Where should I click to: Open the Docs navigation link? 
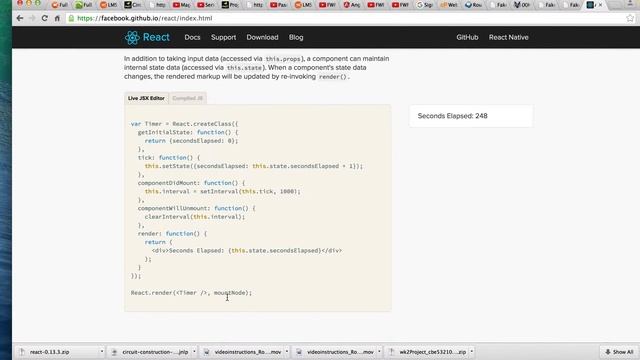coord(192,37)
